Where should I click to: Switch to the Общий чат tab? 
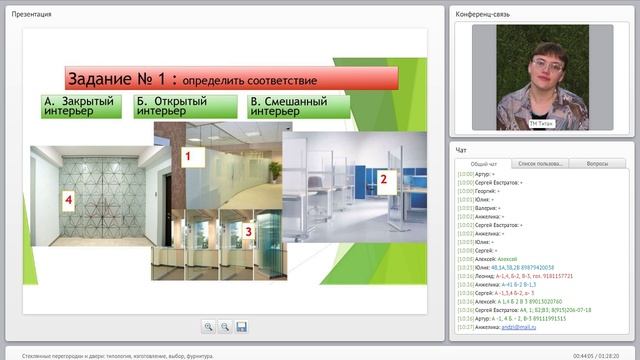(484, 164)
